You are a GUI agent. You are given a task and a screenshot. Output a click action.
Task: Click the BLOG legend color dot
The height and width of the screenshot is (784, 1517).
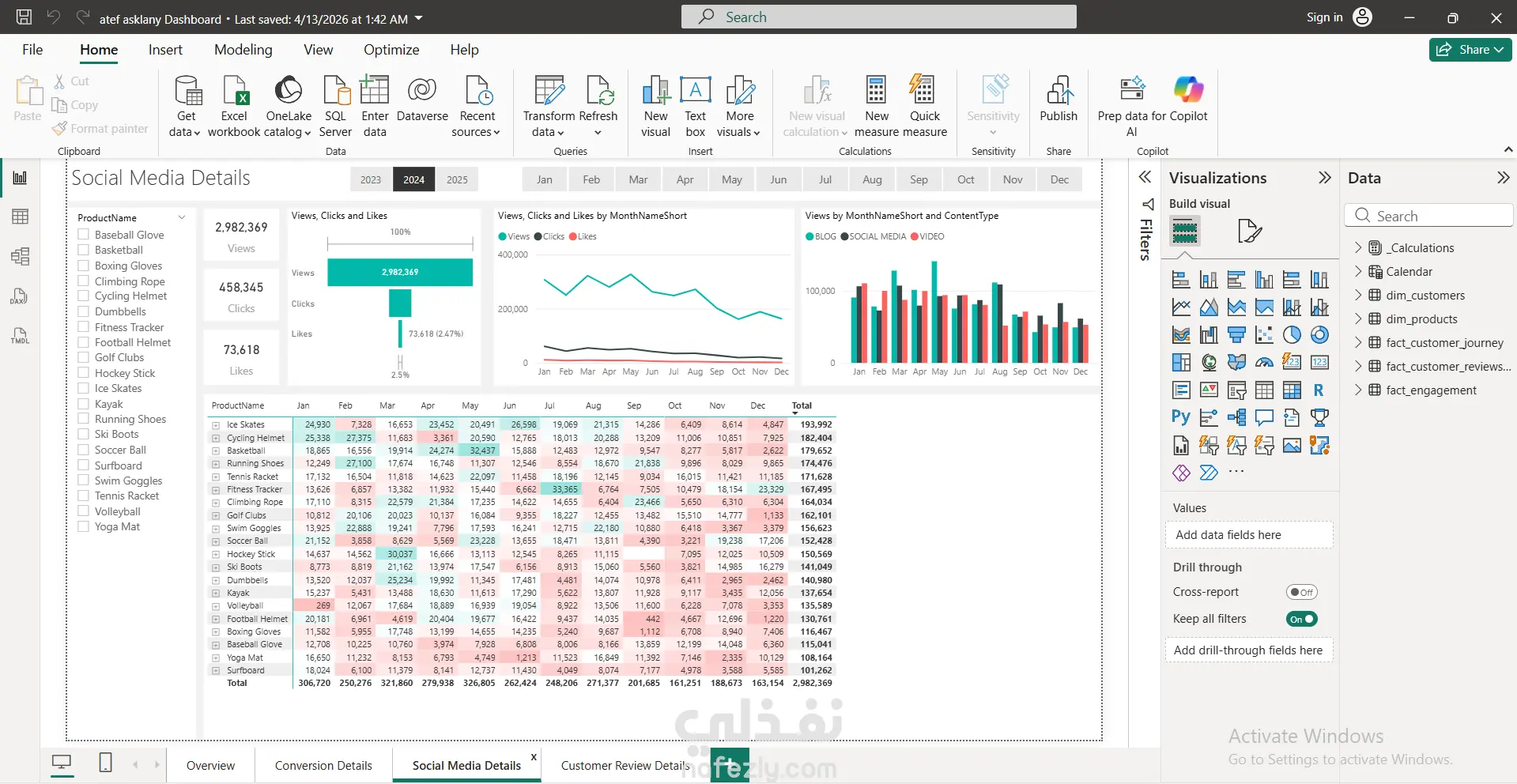click(x=809, y=236)
